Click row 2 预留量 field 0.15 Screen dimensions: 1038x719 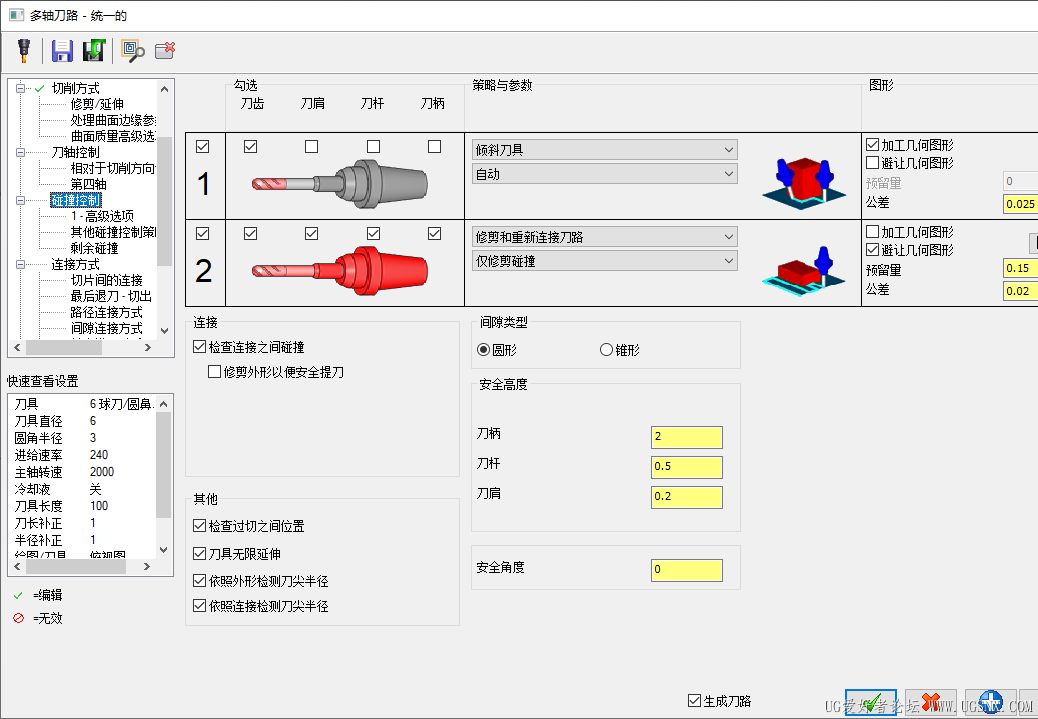click(1020, 268)
